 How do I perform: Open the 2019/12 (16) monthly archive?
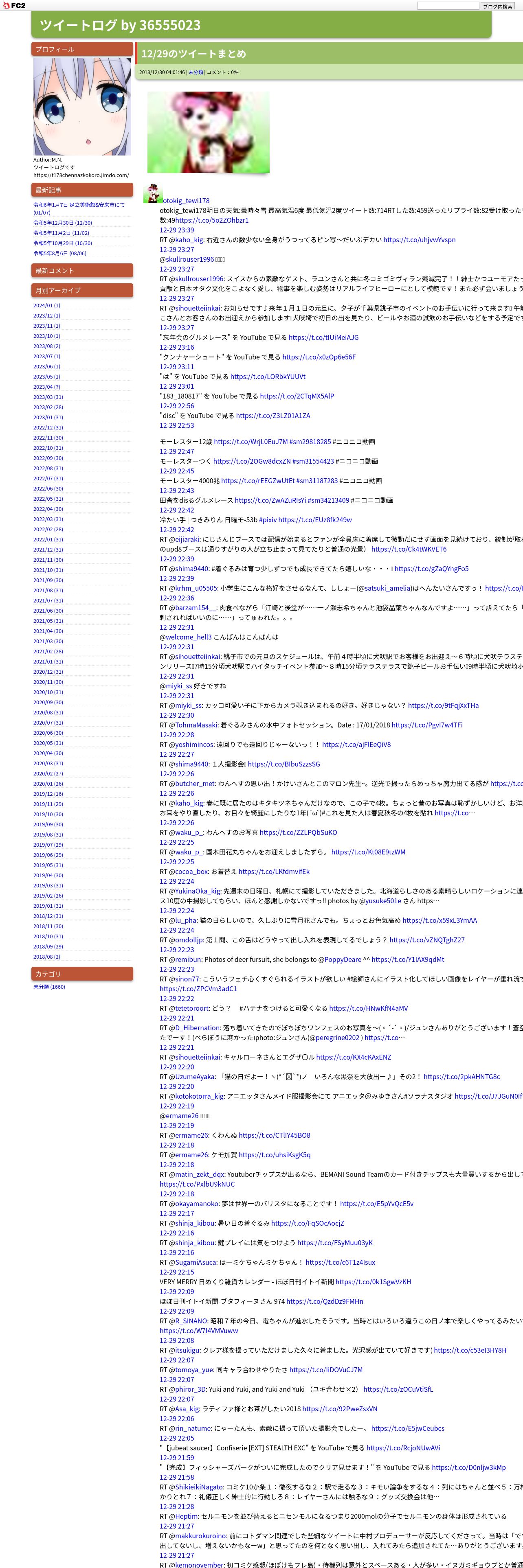pos(48,794)
